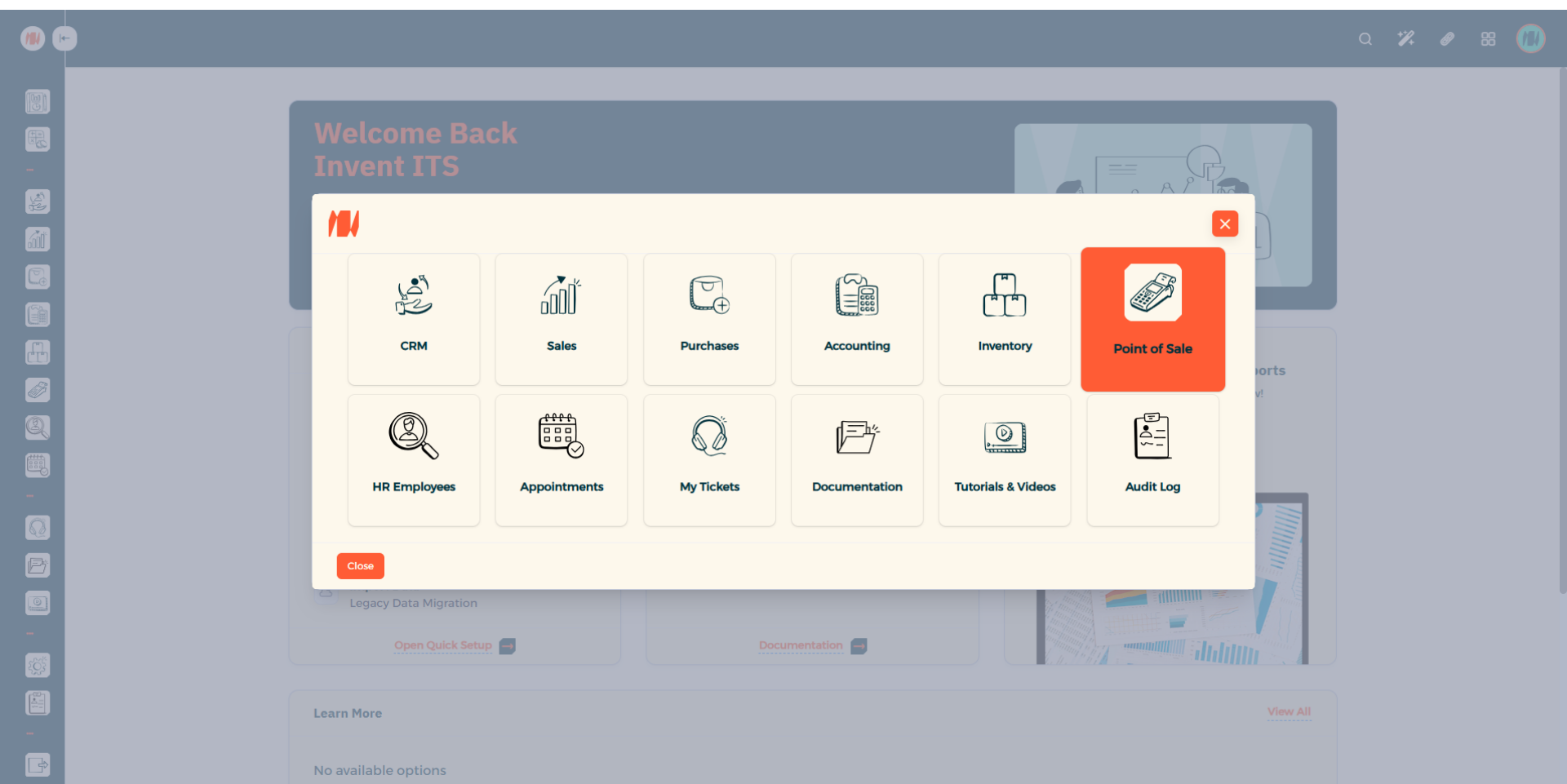The width and height of the screenshot is (1567, 784).
Task: Open the user profile avatar menu
Action: click(x=1530, y=38)
